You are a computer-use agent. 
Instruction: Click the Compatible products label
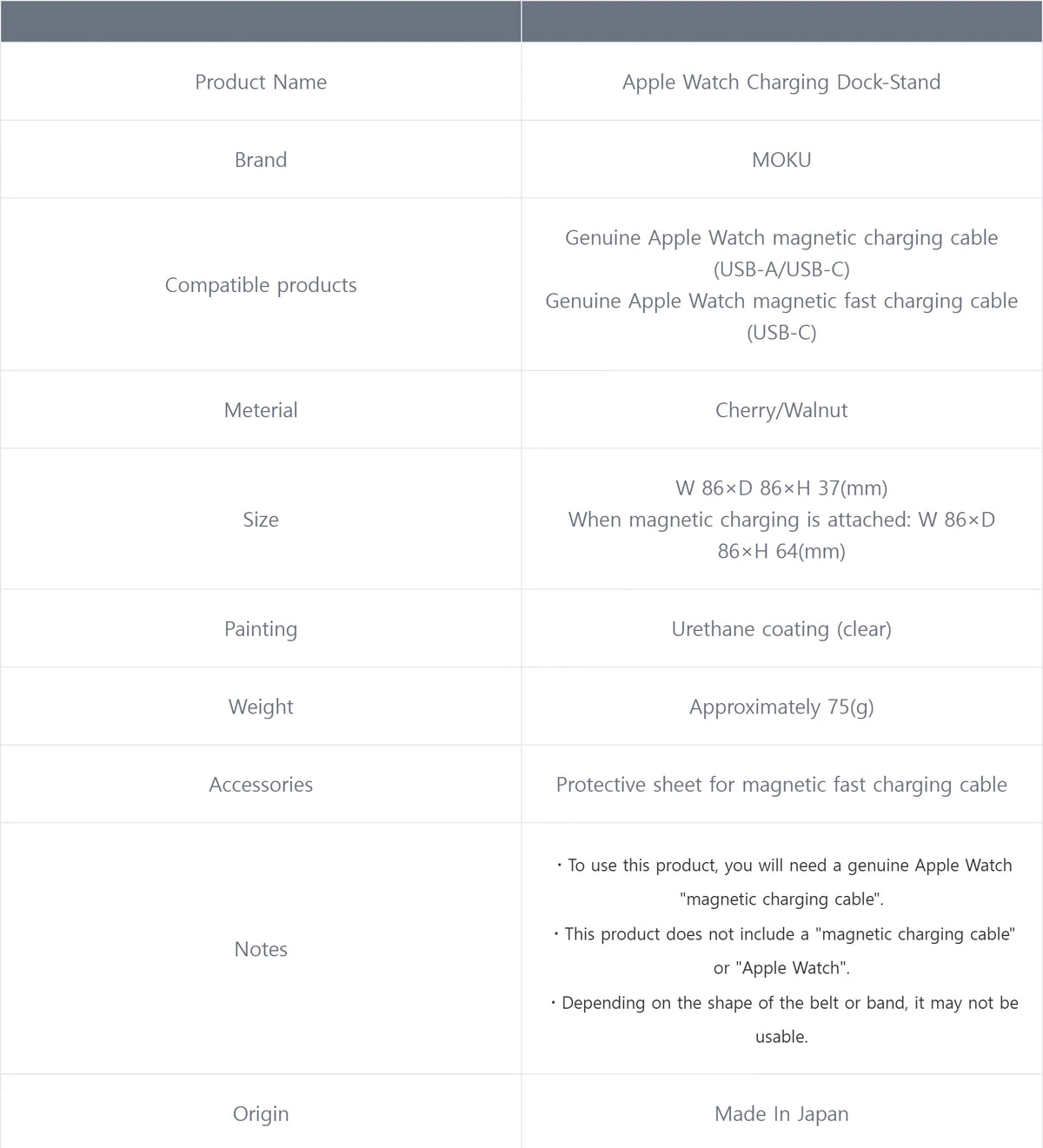(261, 285)
